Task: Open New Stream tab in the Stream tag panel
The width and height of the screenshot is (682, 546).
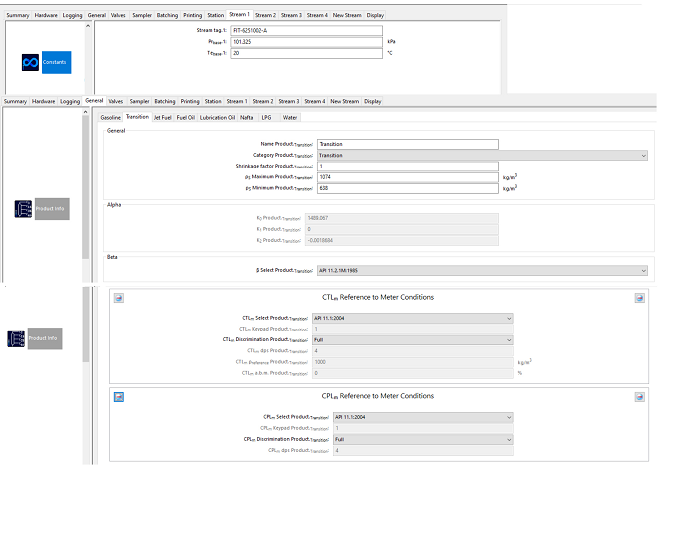Action: [347, 15]
